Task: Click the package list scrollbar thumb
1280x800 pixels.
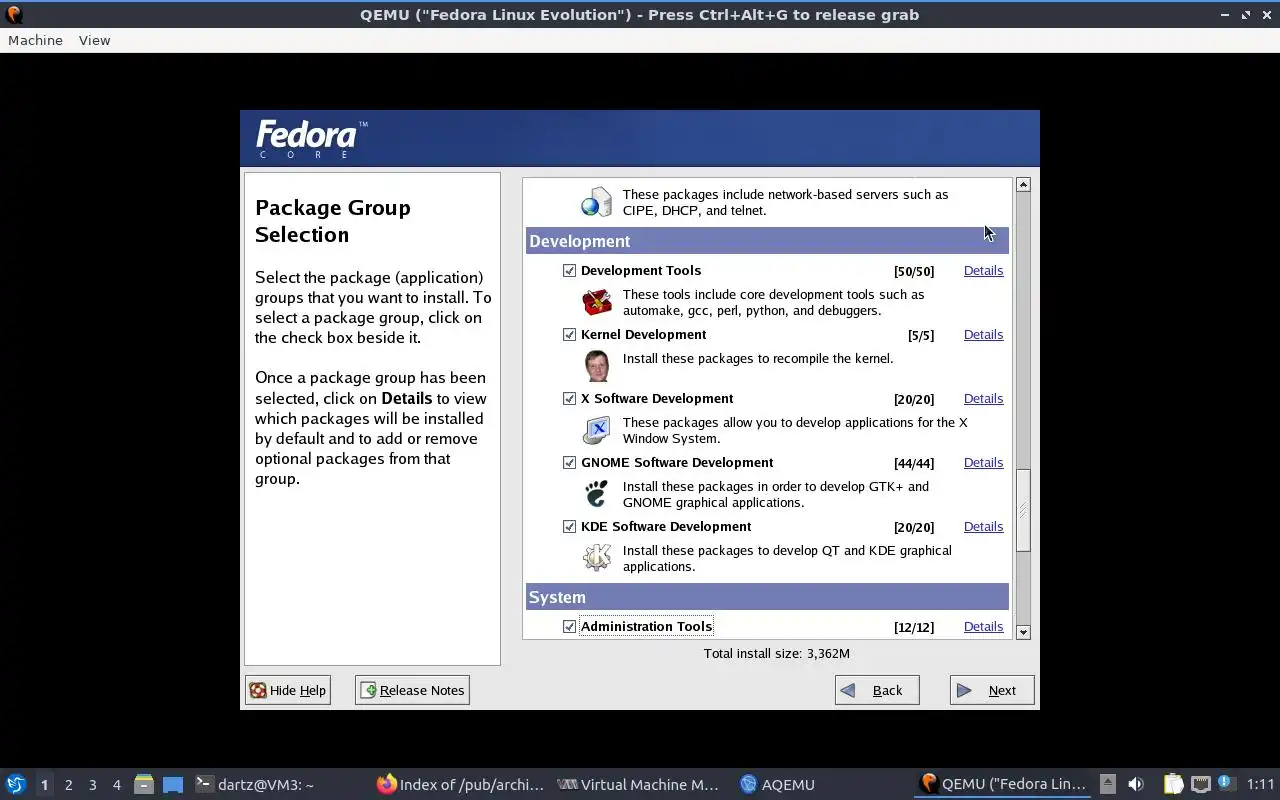Action: (1023, 510)
